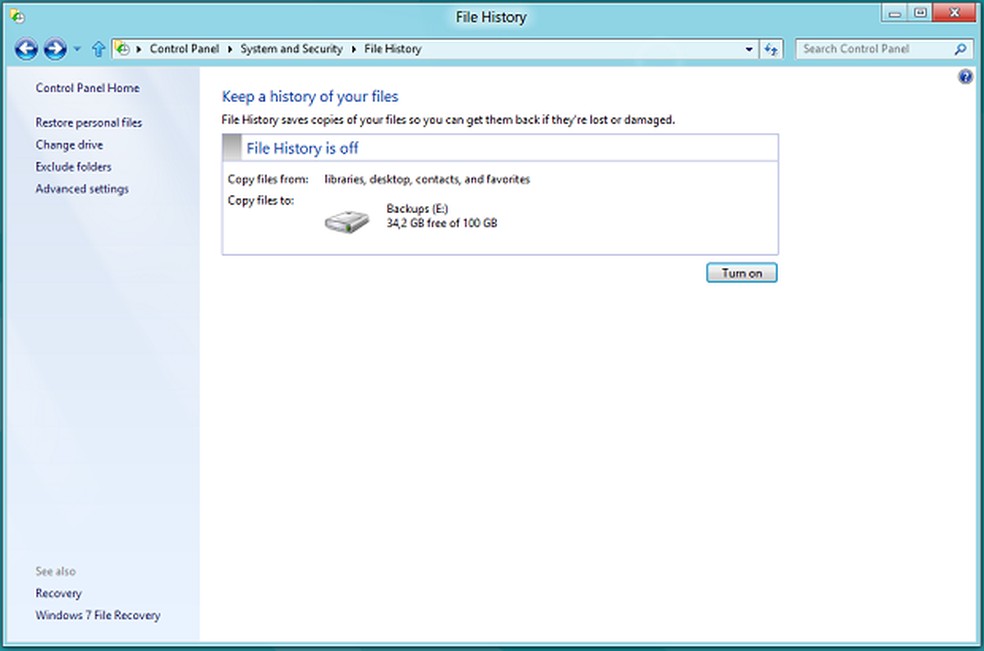
Task: Open the Recovery link under See also
Action: pyautogui.click(x=58, y=593)
